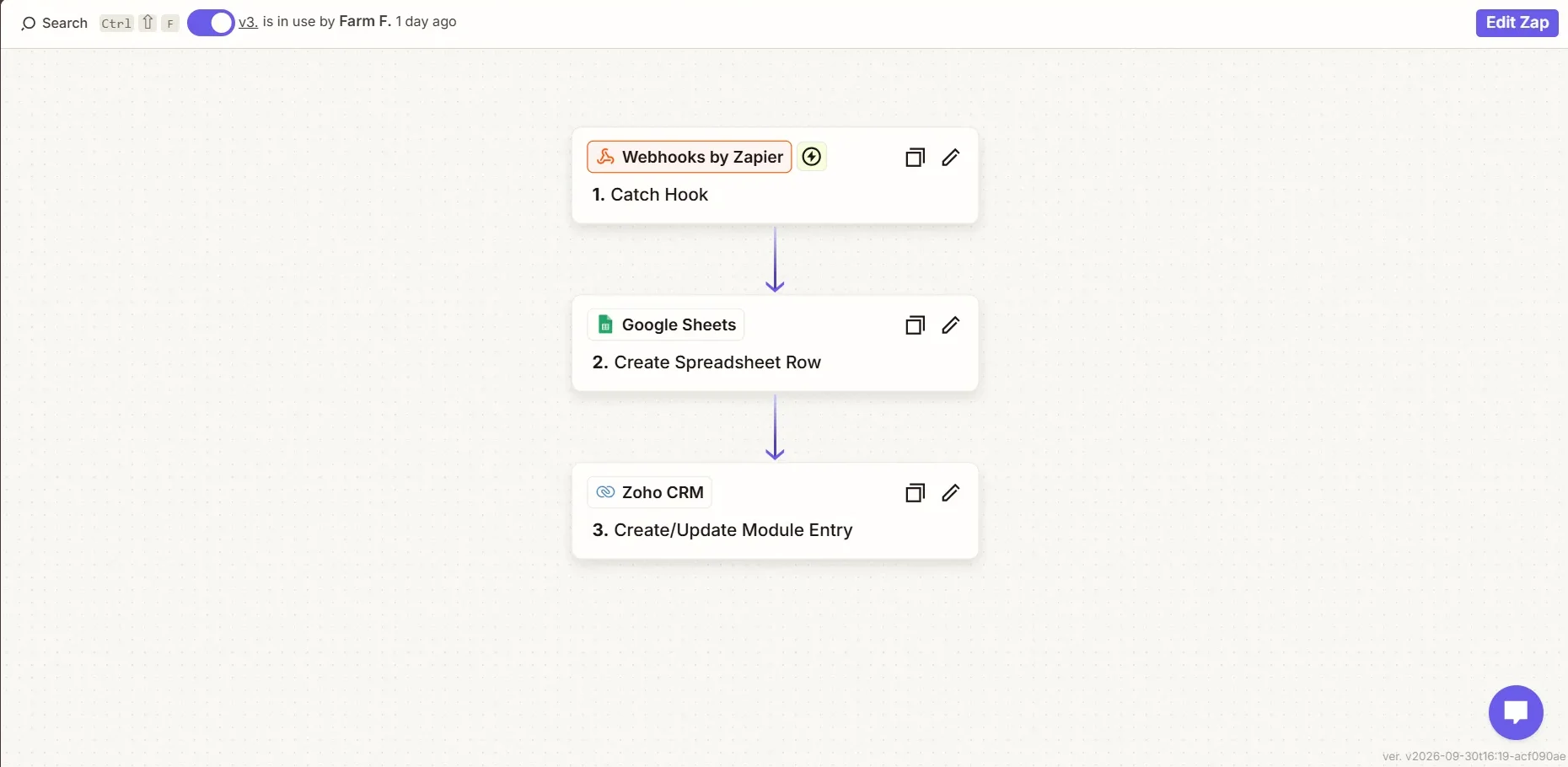Click the Webhooks orange logo icon

[x=605, y=157]
